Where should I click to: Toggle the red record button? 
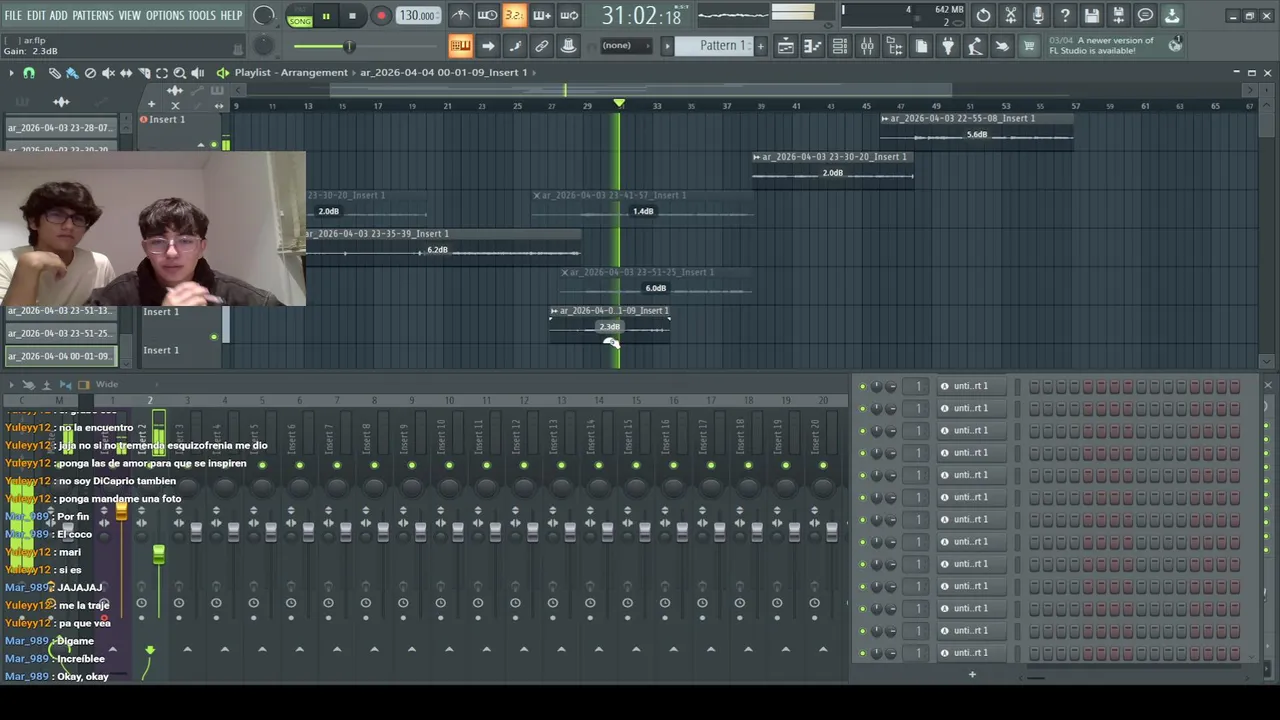pos(381,16)
